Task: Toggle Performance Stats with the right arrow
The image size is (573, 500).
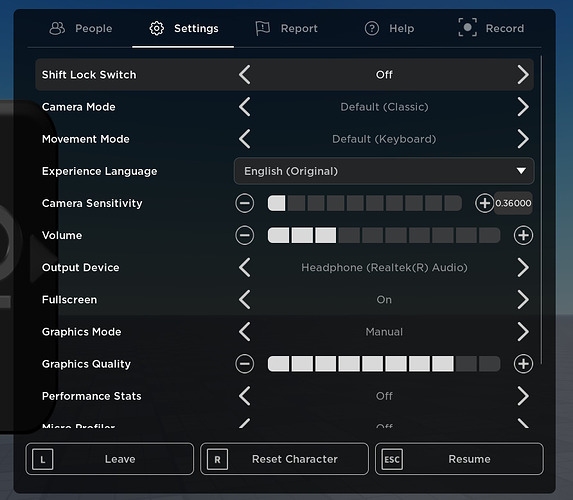Action: point(523,396)
